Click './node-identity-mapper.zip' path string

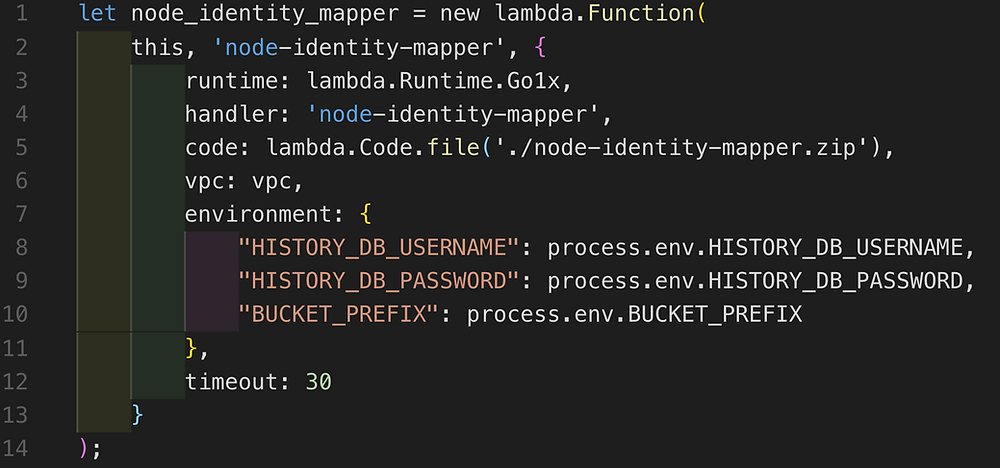click(681, 148)
